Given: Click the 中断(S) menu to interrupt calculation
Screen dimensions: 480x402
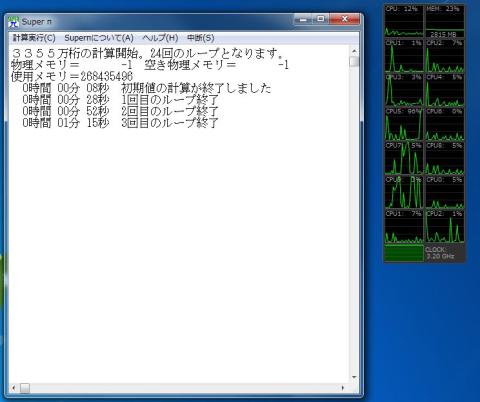Looking at the screenshot, I should [x=201, y=38].
